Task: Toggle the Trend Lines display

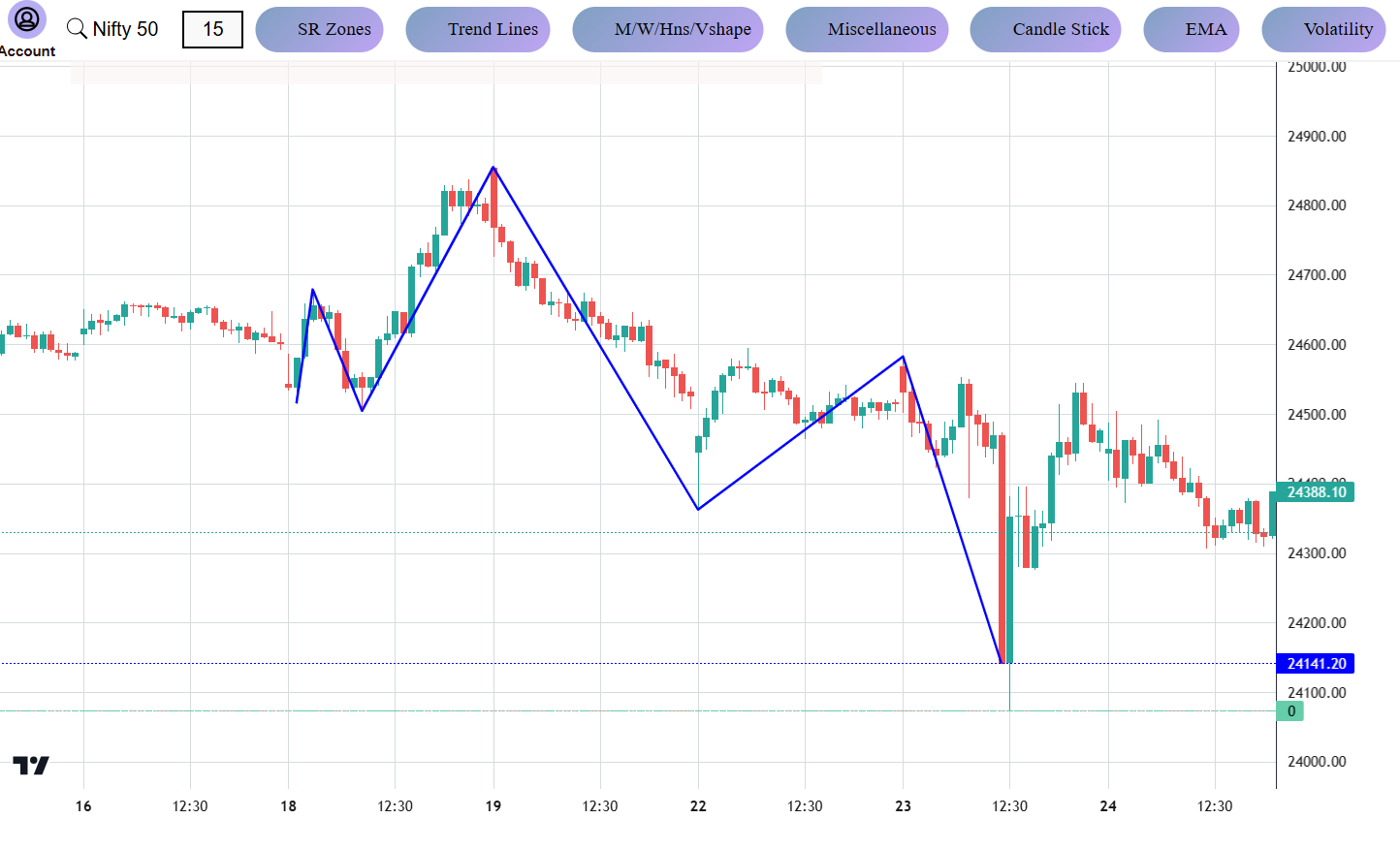Action: (478, 29)
